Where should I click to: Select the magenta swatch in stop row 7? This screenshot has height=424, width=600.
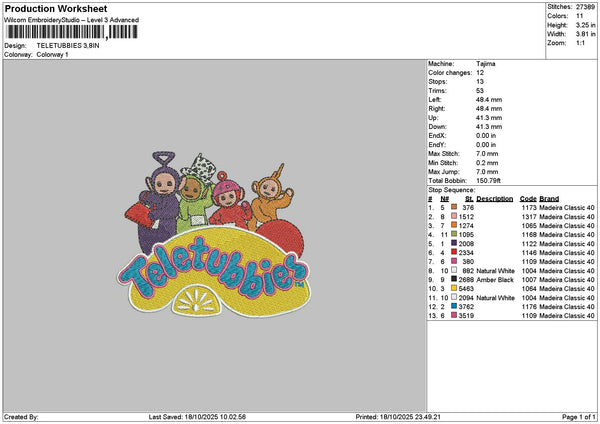[x=454, y=261]
